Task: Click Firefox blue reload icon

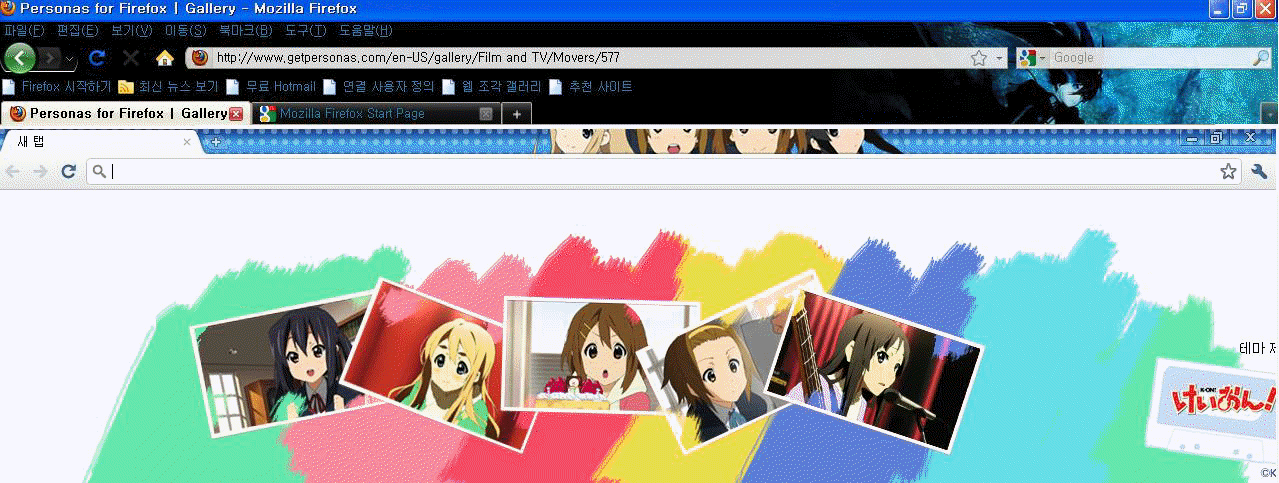Action: click(x=97, y=58)
